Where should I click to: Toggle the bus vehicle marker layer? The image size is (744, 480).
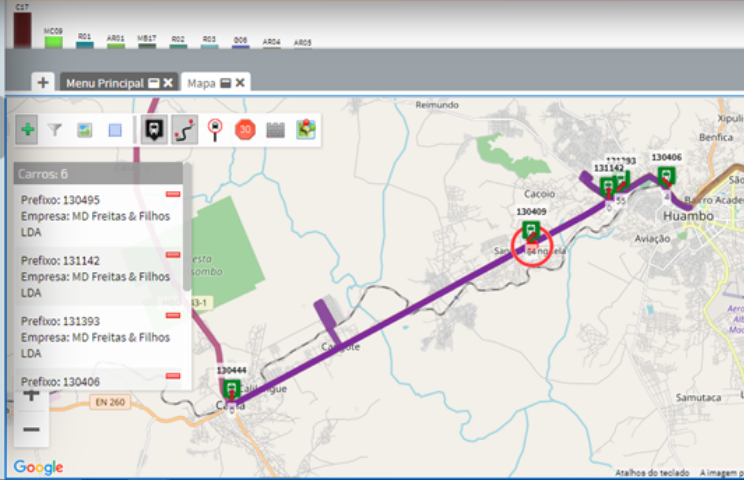[x=154, y=129]
